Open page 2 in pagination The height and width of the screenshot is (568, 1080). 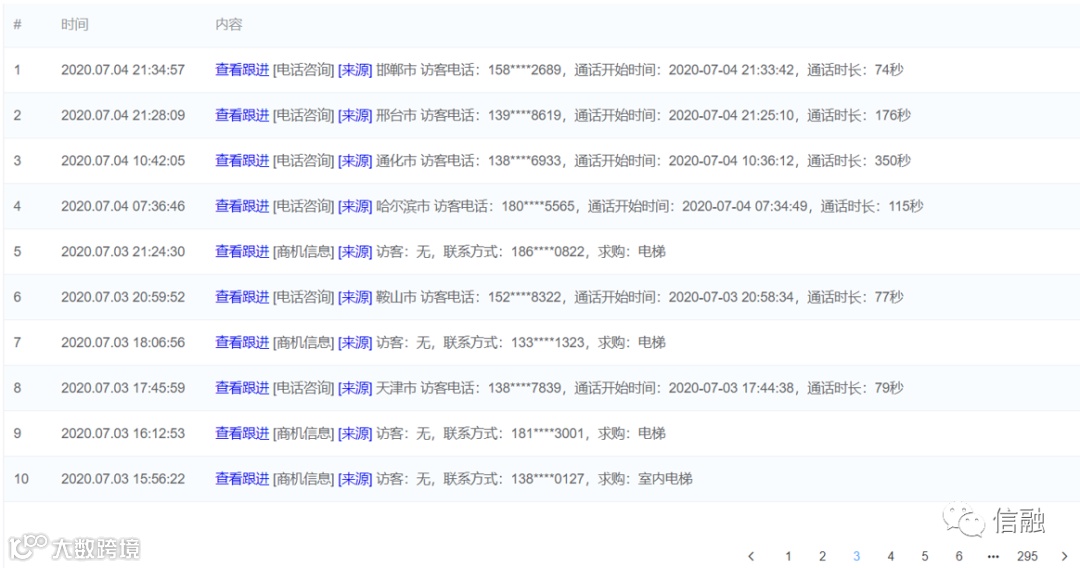tap(822, 556)
